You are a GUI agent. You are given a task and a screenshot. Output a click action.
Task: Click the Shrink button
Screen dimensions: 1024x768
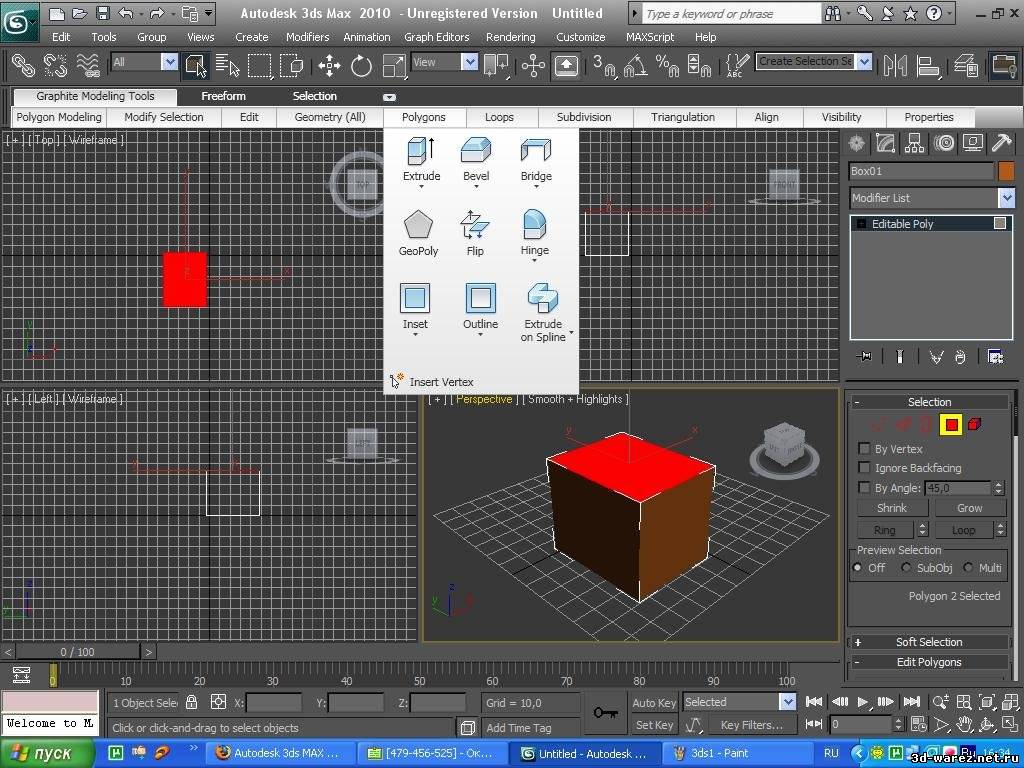click(x=891, y=507)
